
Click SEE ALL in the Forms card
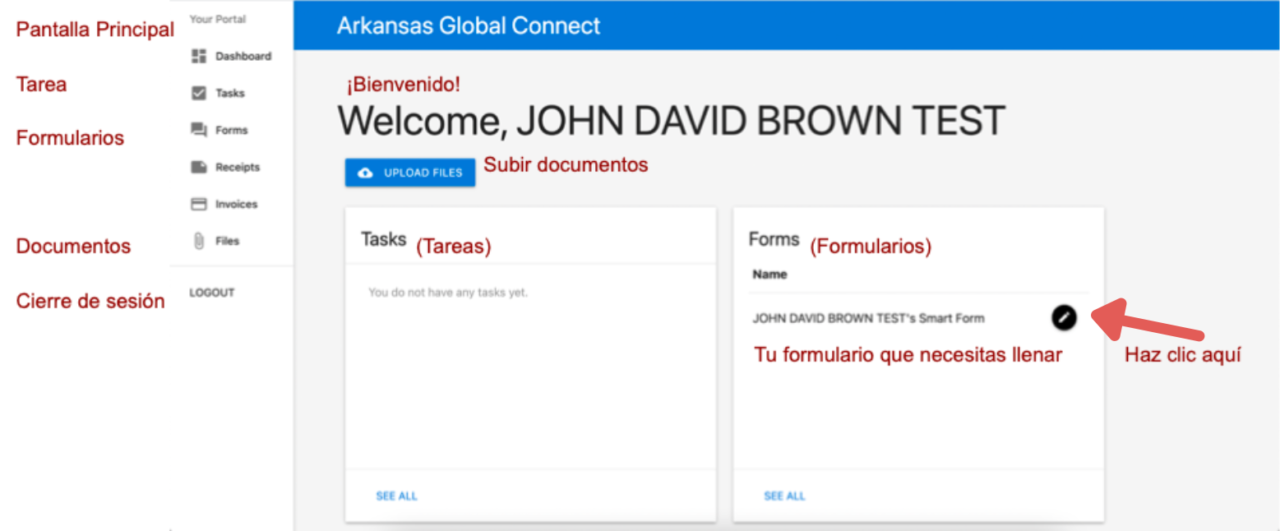click(785, 496)
